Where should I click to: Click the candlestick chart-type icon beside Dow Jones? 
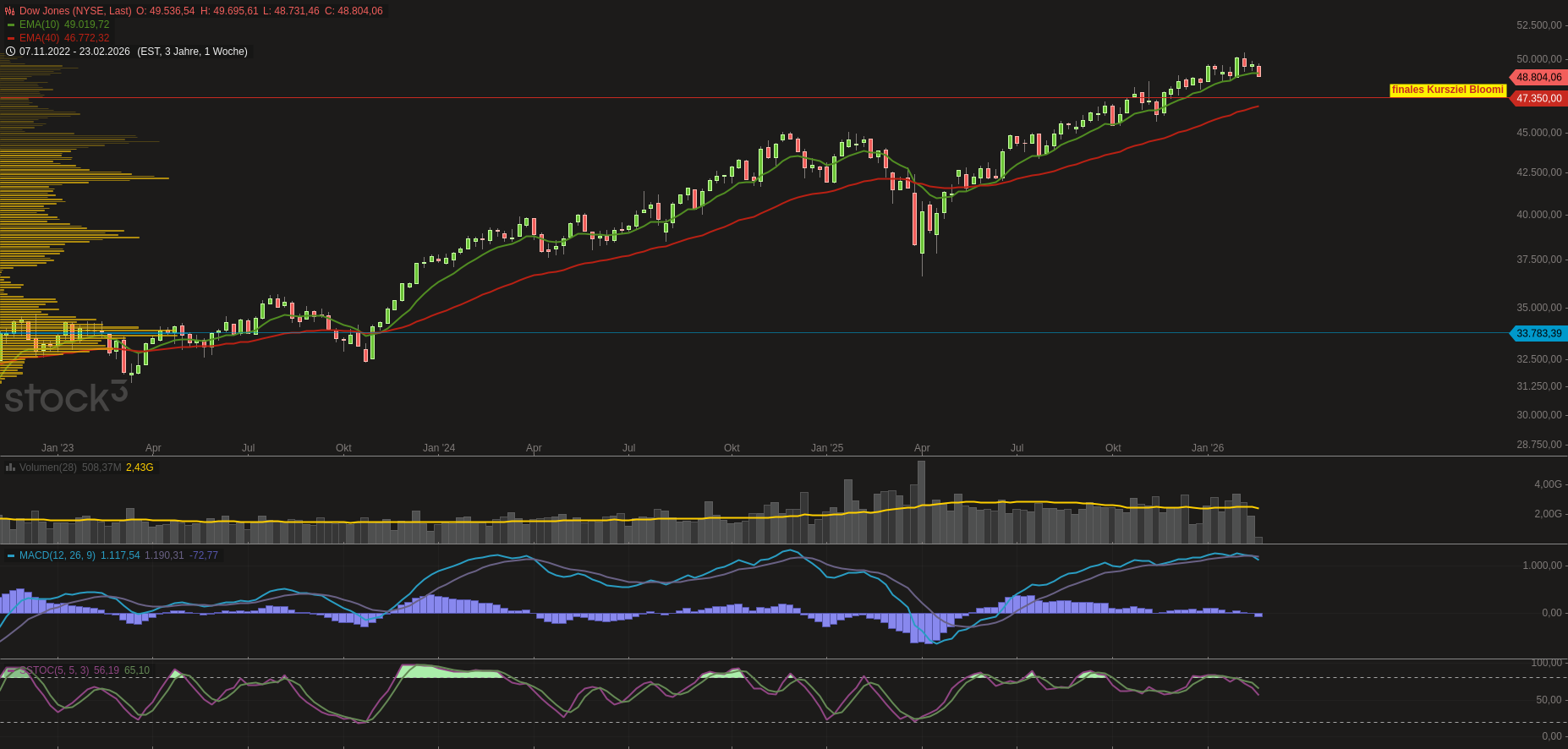point(10,11)
